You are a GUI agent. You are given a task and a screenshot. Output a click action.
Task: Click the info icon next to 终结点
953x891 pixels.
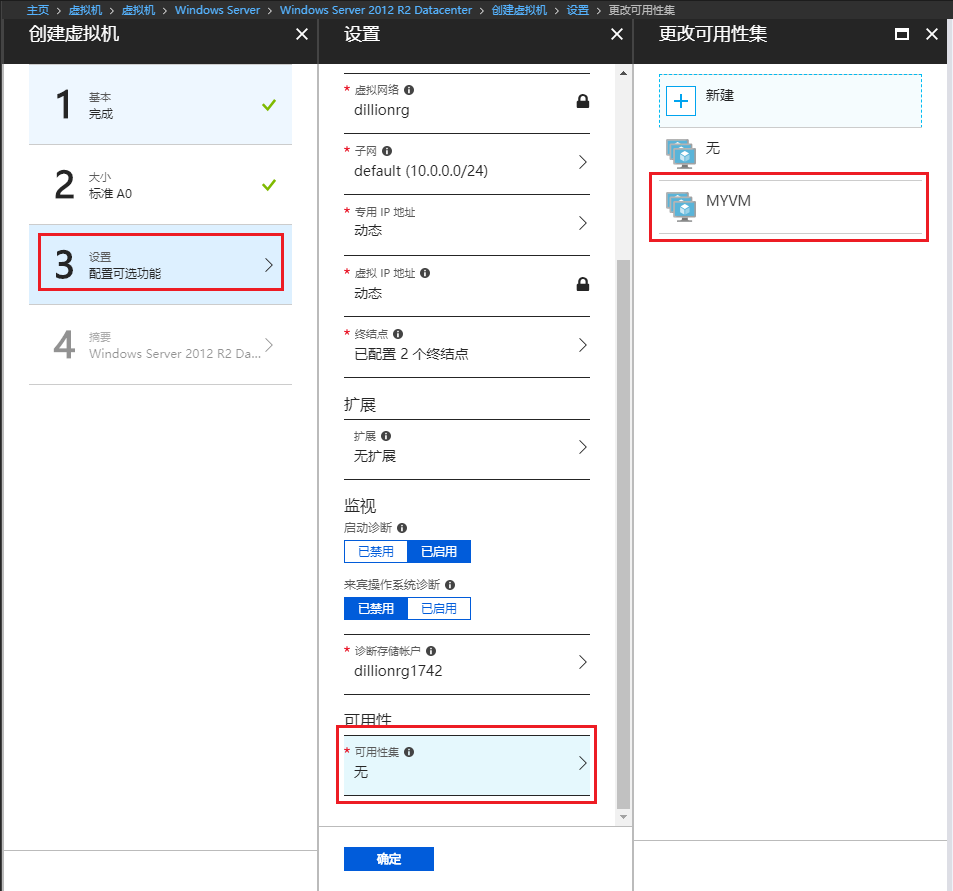pos(399,334)
